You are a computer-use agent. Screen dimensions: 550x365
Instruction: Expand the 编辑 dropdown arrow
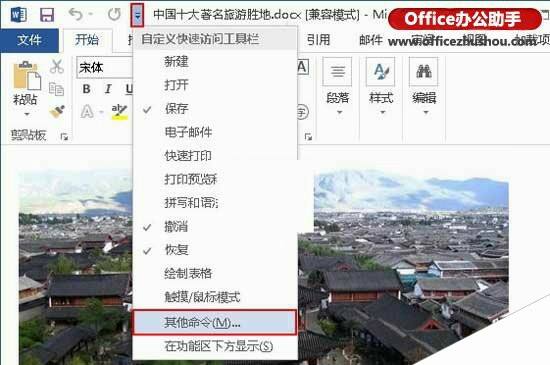coord(426,113)
